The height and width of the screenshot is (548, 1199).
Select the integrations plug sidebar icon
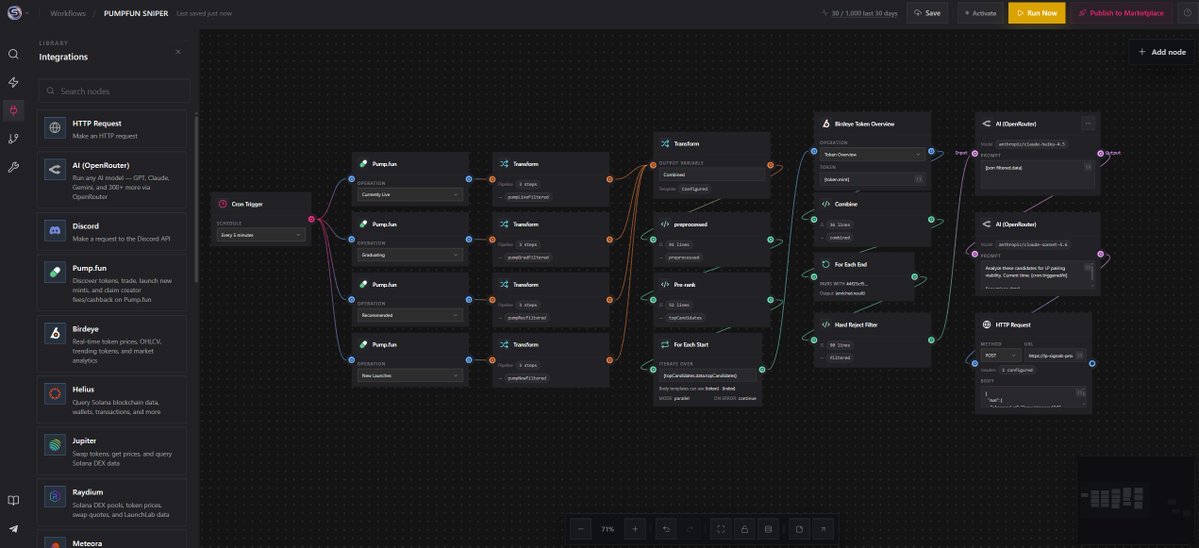(13, 111)
